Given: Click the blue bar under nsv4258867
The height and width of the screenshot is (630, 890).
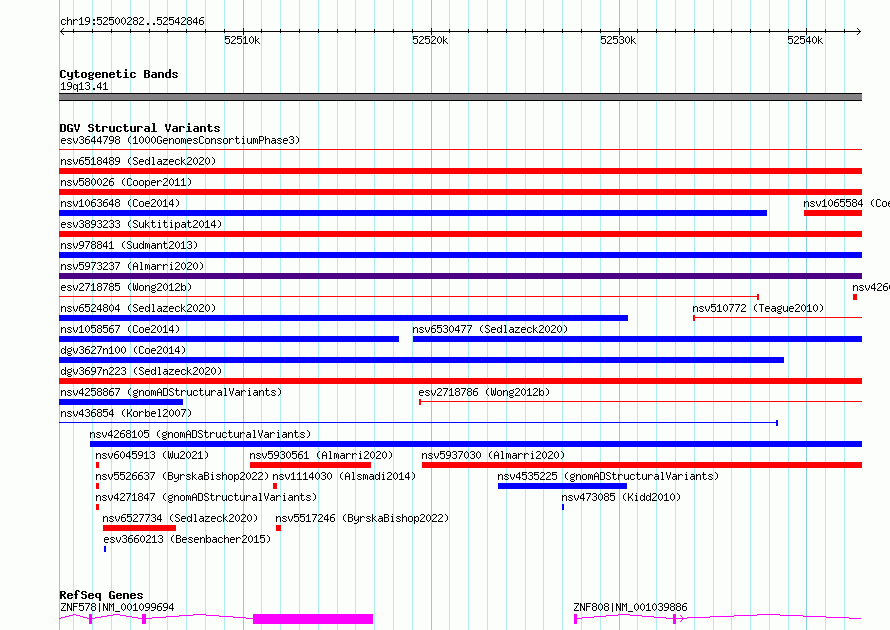Looking at the screenshot, I should point(121,402).
